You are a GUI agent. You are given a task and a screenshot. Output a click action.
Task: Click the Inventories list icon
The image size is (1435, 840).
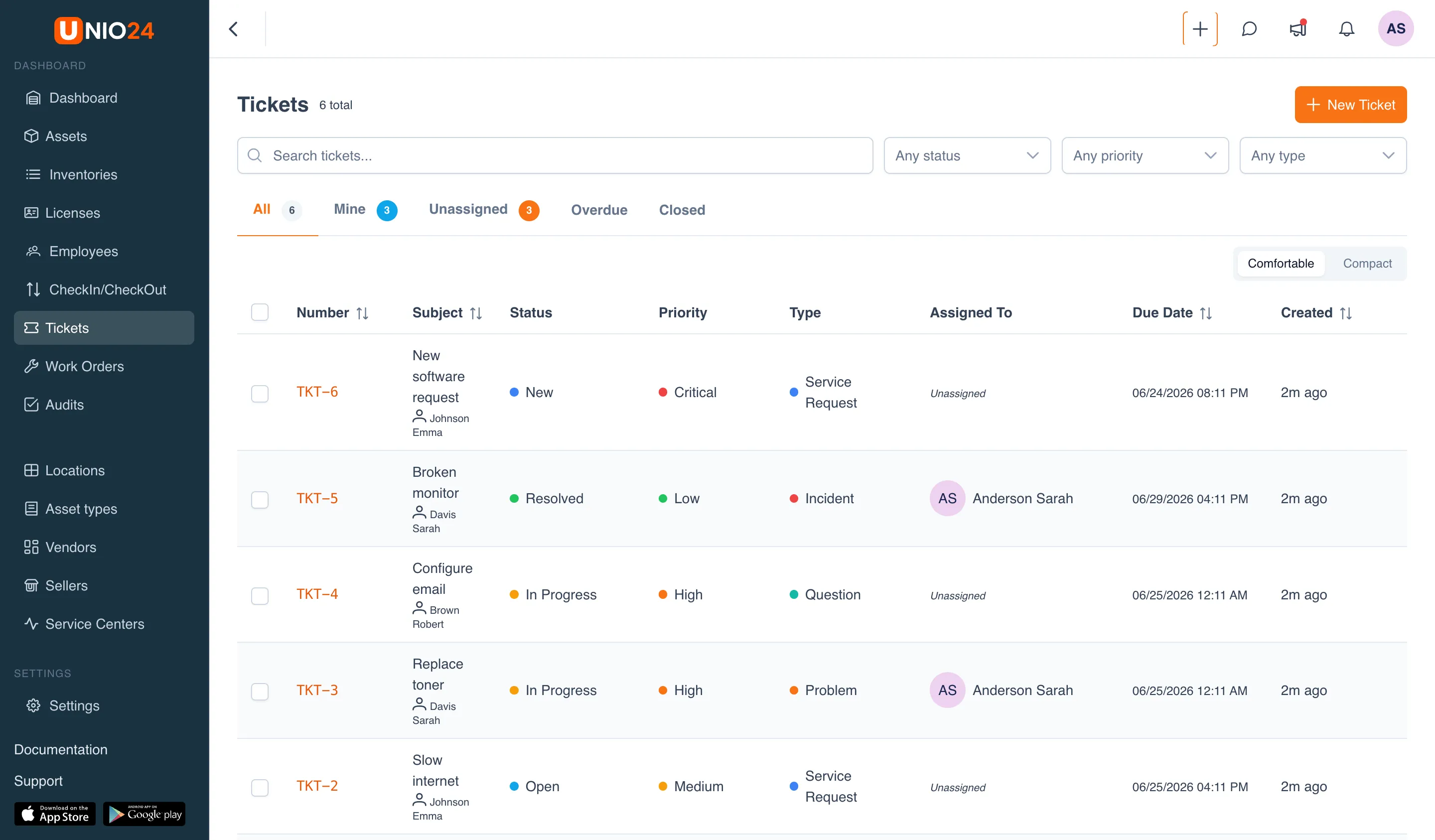[x=33, y=174]
